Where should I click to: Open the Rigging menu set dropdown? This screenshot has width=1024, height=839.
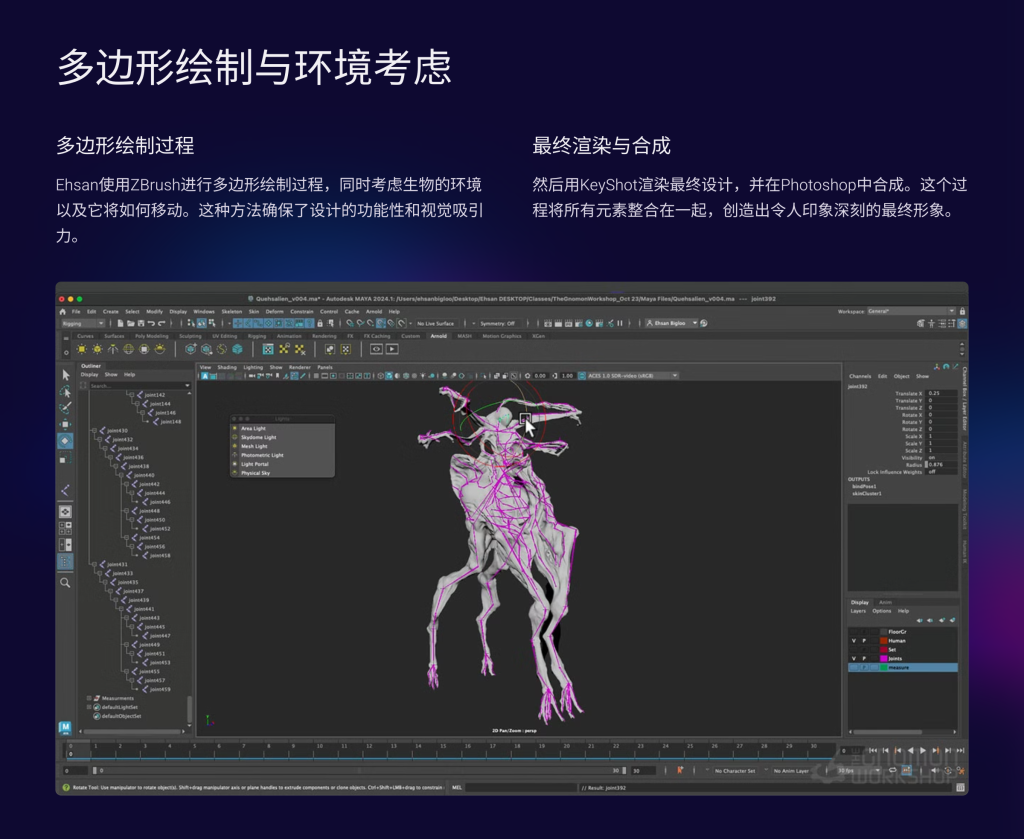(83, 323)
